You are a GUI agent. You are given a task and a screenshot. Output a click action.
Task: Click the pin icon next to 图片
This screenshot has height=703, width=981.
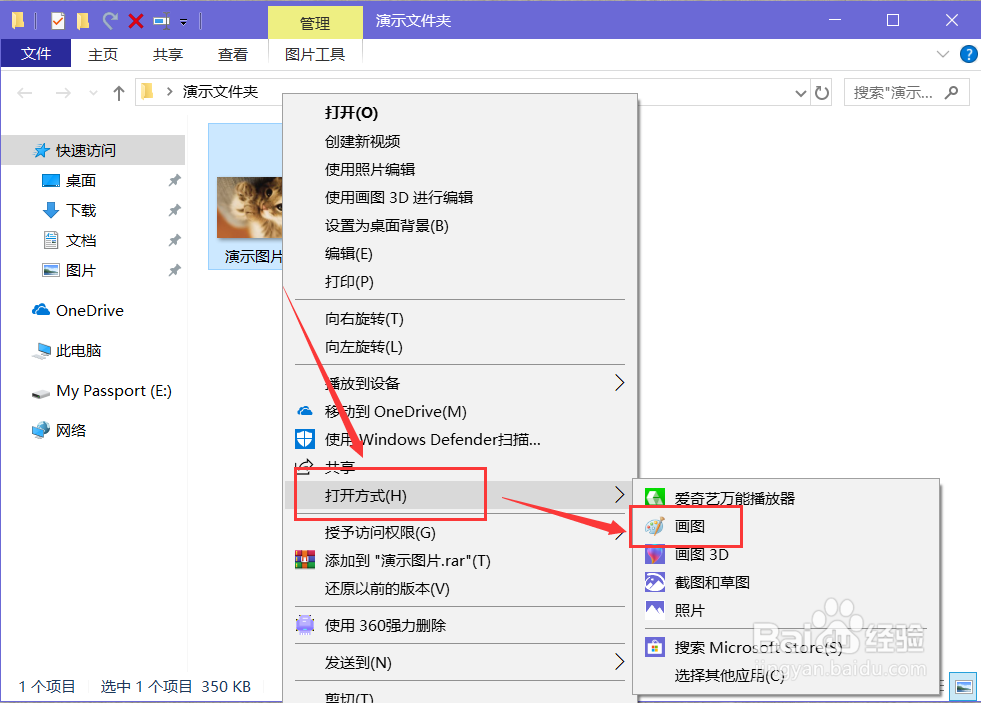tap(175, 271)
